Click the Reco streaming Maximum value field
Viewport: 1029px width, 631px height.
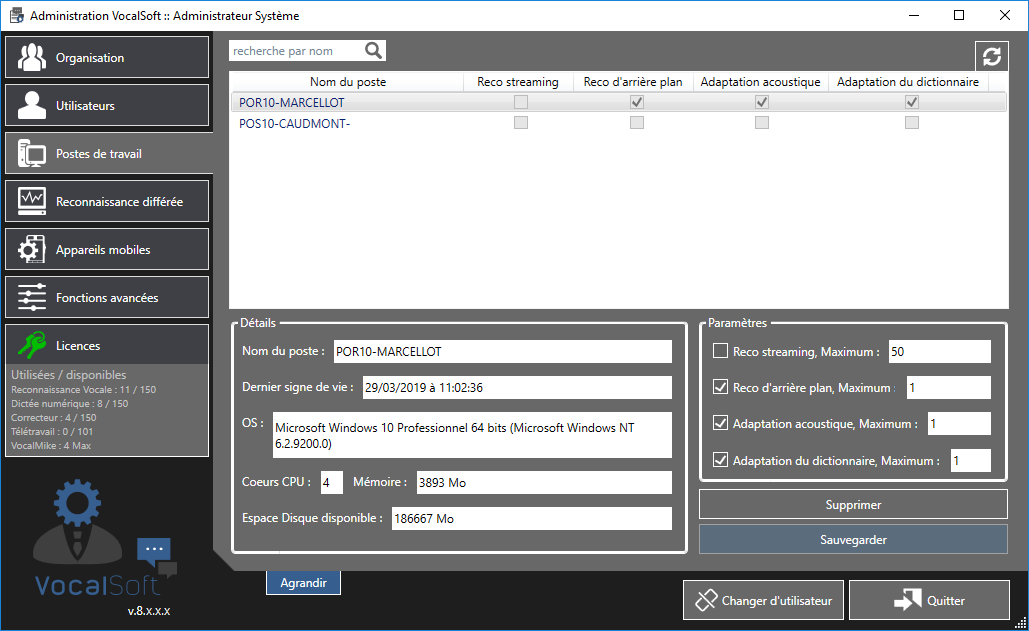click(x=940, y=352)
